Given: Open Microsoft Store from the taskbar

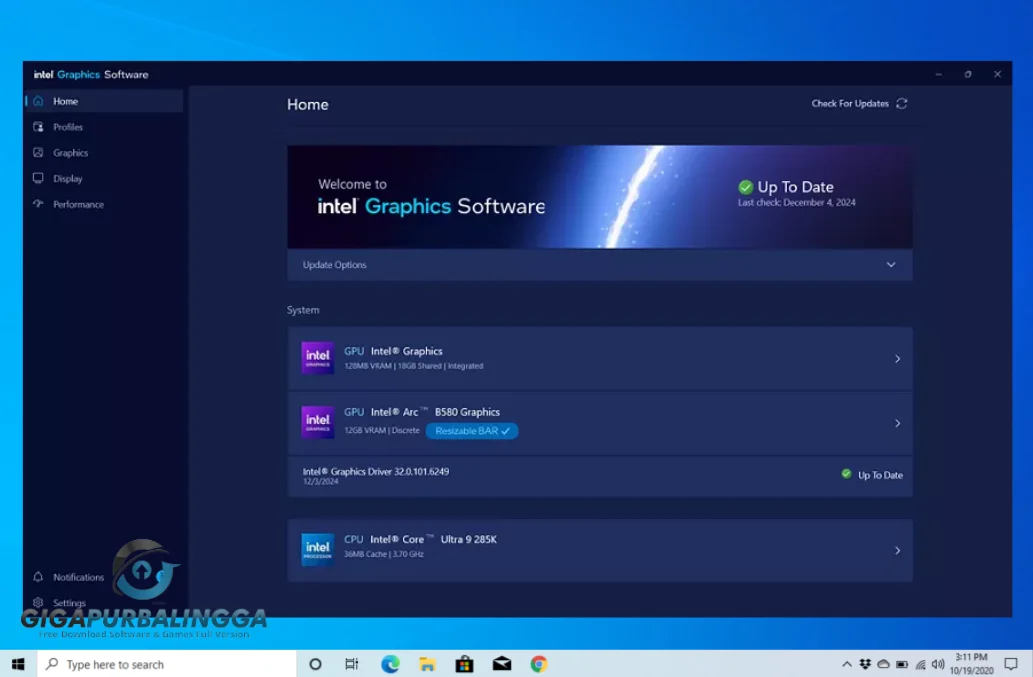Looking at the screenshot, I should point(464,664).
